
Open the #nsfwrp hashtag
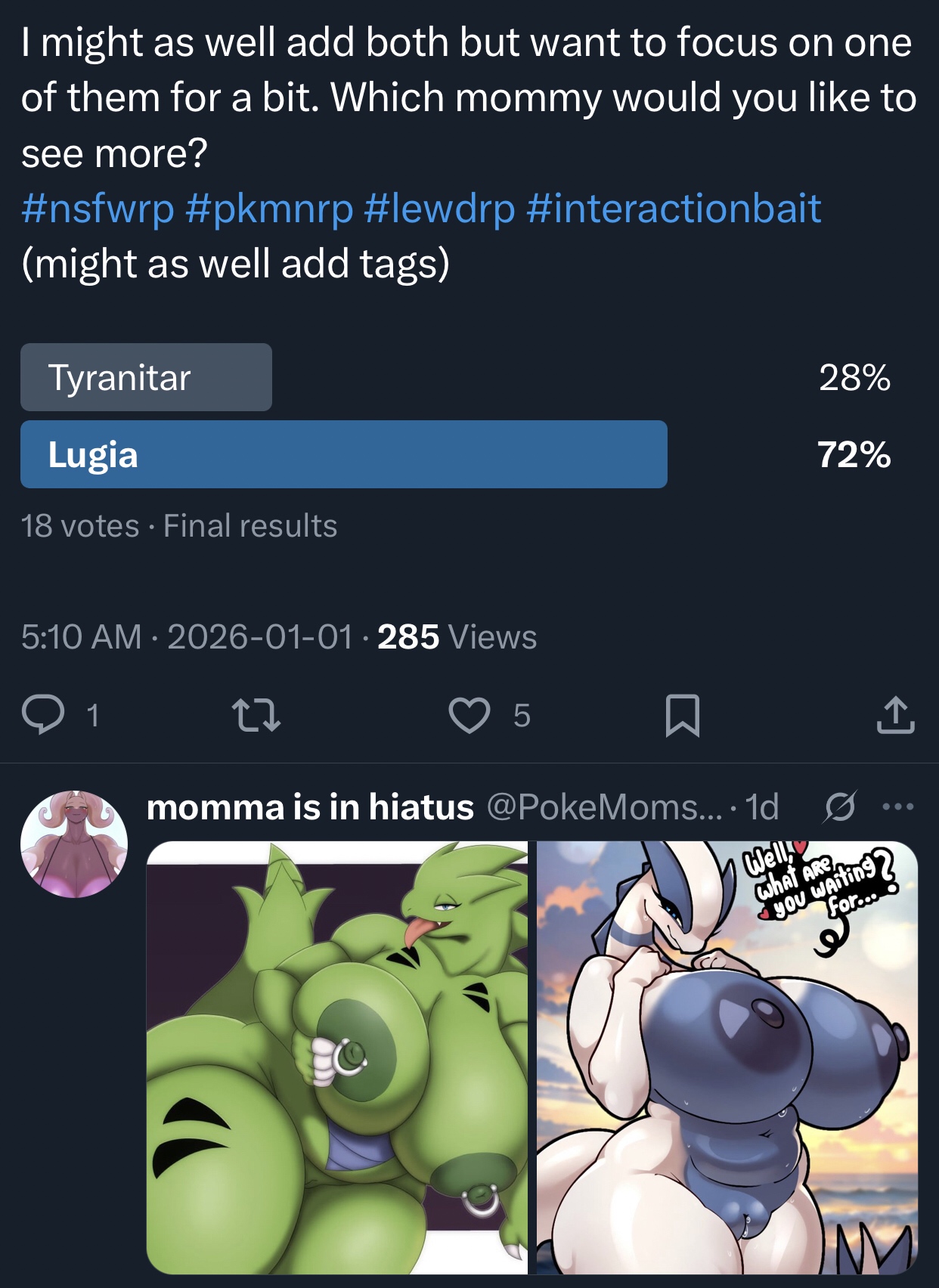pos(98,209)
